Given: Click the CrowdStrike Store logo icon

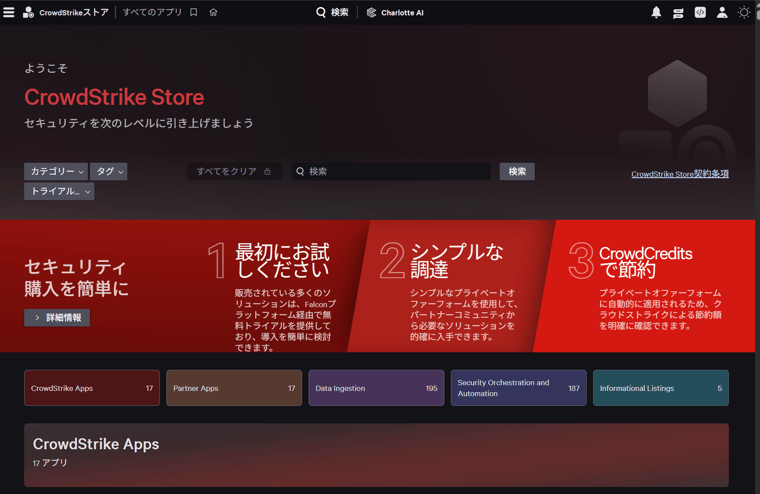Looking at the screenshot, I should click(28, 12).
